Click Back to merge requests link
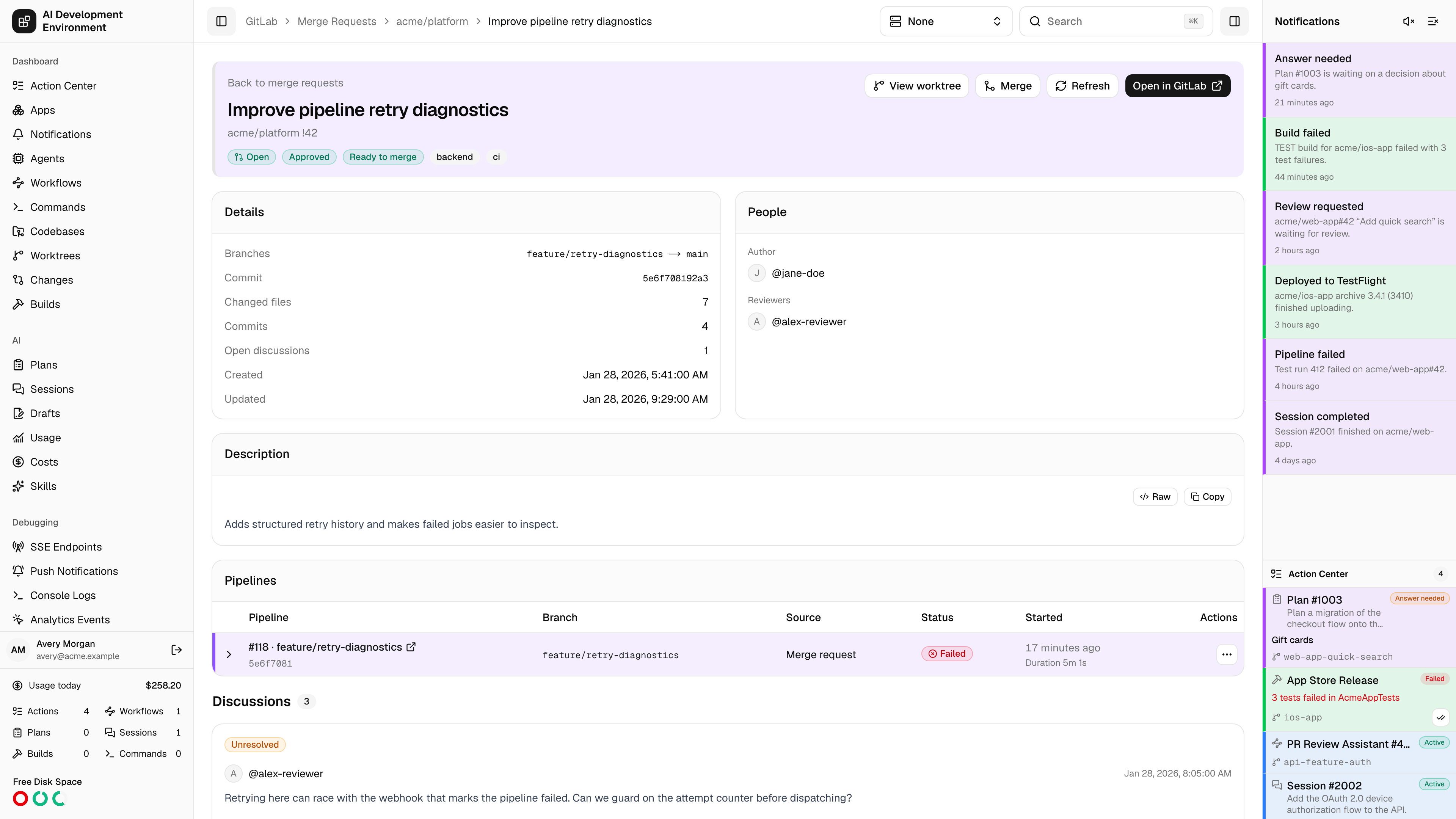The height and width of the screenshot is (819, 1456). tap(285, 83)
